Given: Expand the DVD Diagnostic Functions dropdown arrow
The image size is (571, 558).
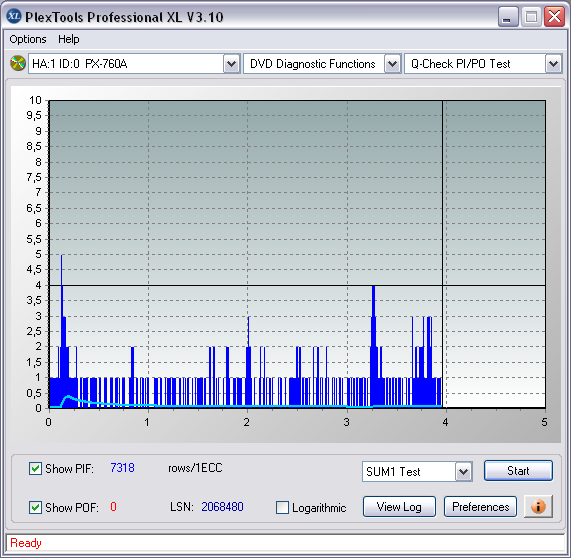Looking at the screenshot, I should pos(393,64).
